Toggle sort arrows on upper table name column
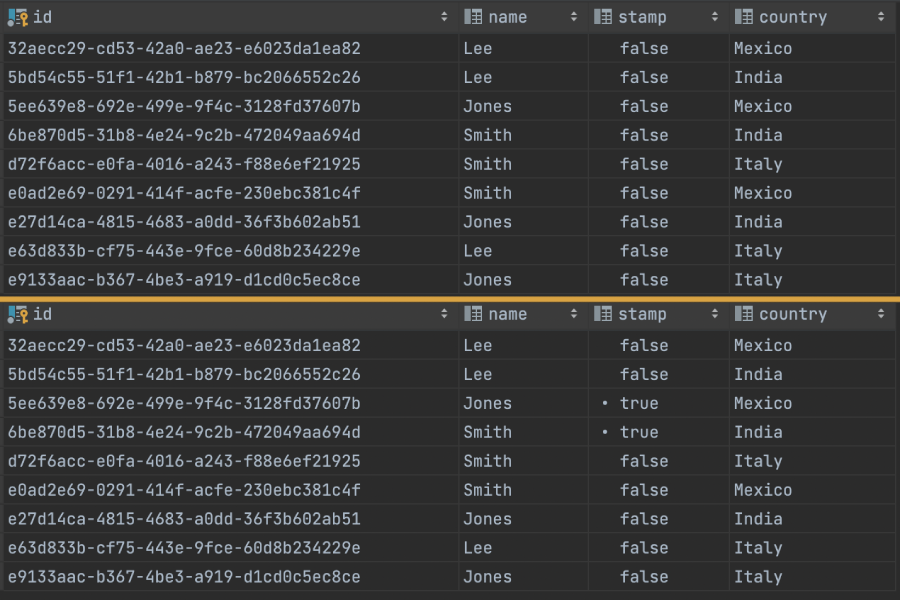The height and width of the screenshot is (600, 900). pos(574,17)
